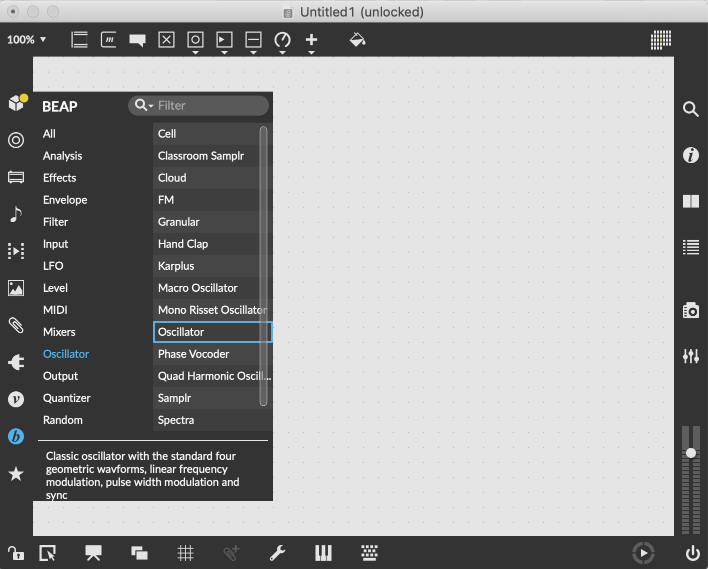Open the zoom 100% dropdown
708x569 pixels.
[x=26, y=40]
